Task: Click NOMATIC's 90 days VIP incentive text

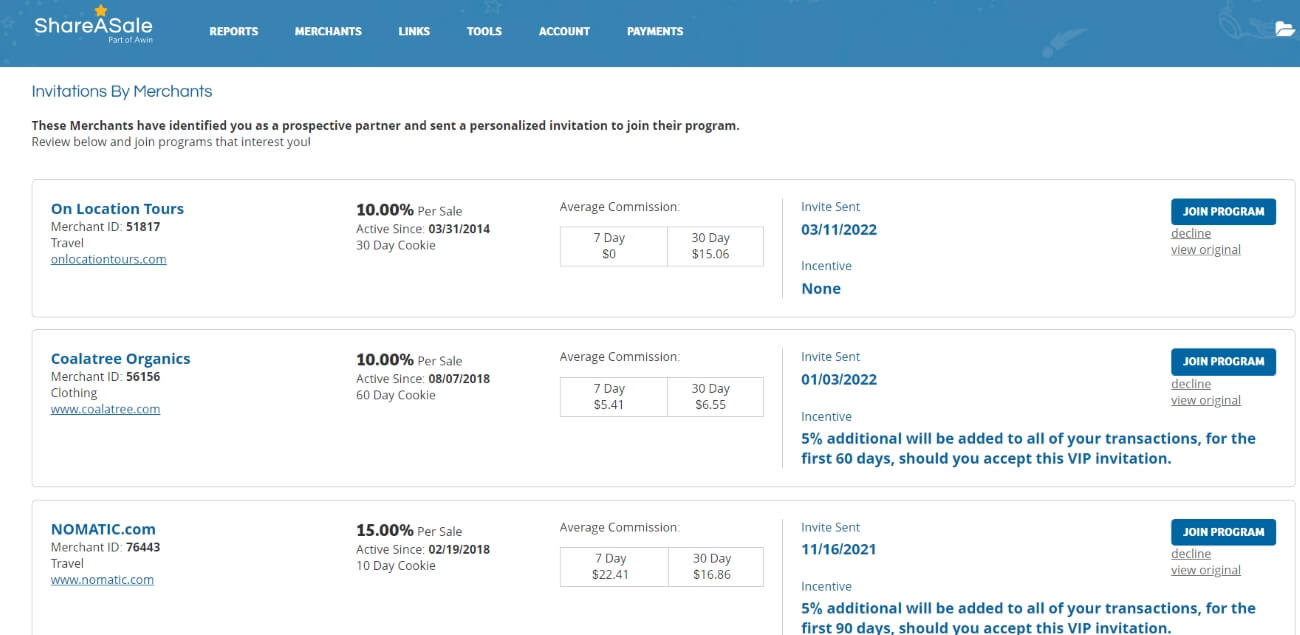Action: [1028, 618]
